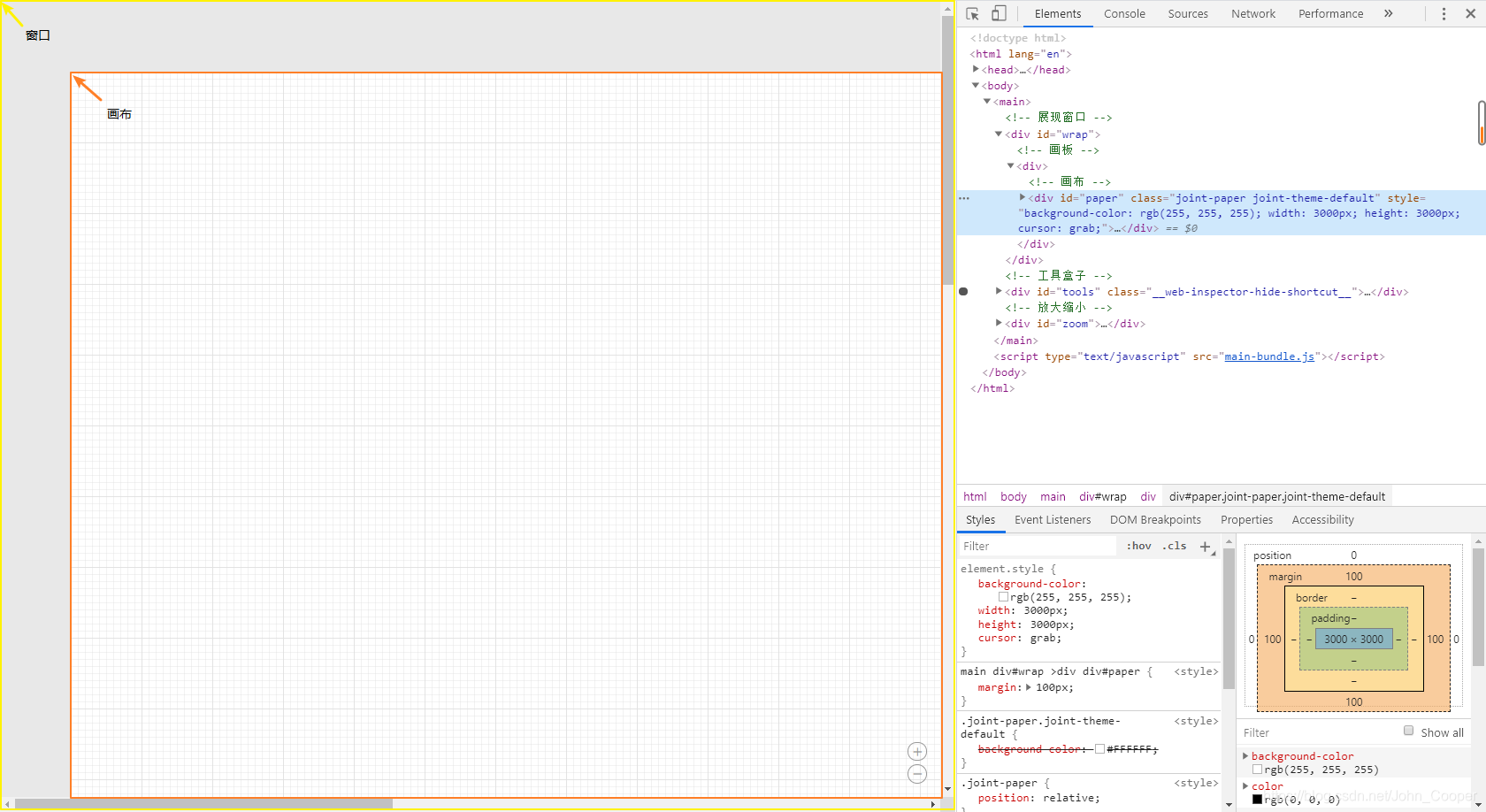Viewport: 1486px width, 812px height.
Task: Open the Accessibility subtab
Action: 1322,520
